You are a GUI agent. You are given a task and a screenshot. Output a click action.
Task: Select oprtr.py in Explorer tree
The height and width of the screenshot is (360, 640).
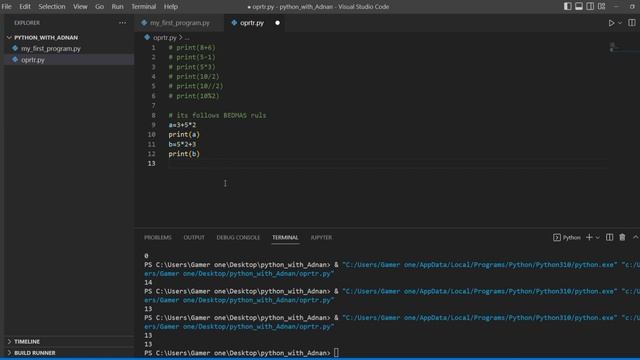(33, 60)
